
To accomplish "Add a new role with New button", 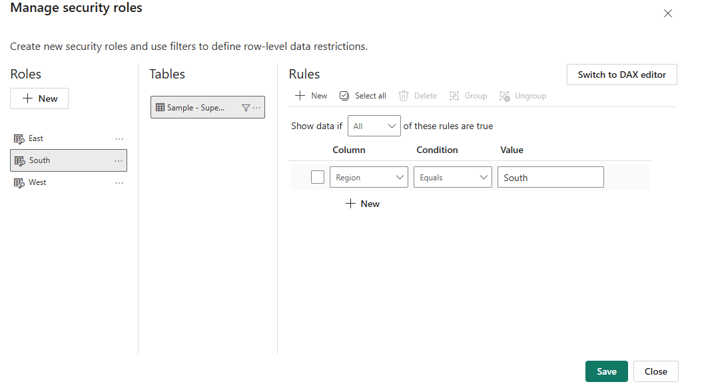I will point(39,99).
